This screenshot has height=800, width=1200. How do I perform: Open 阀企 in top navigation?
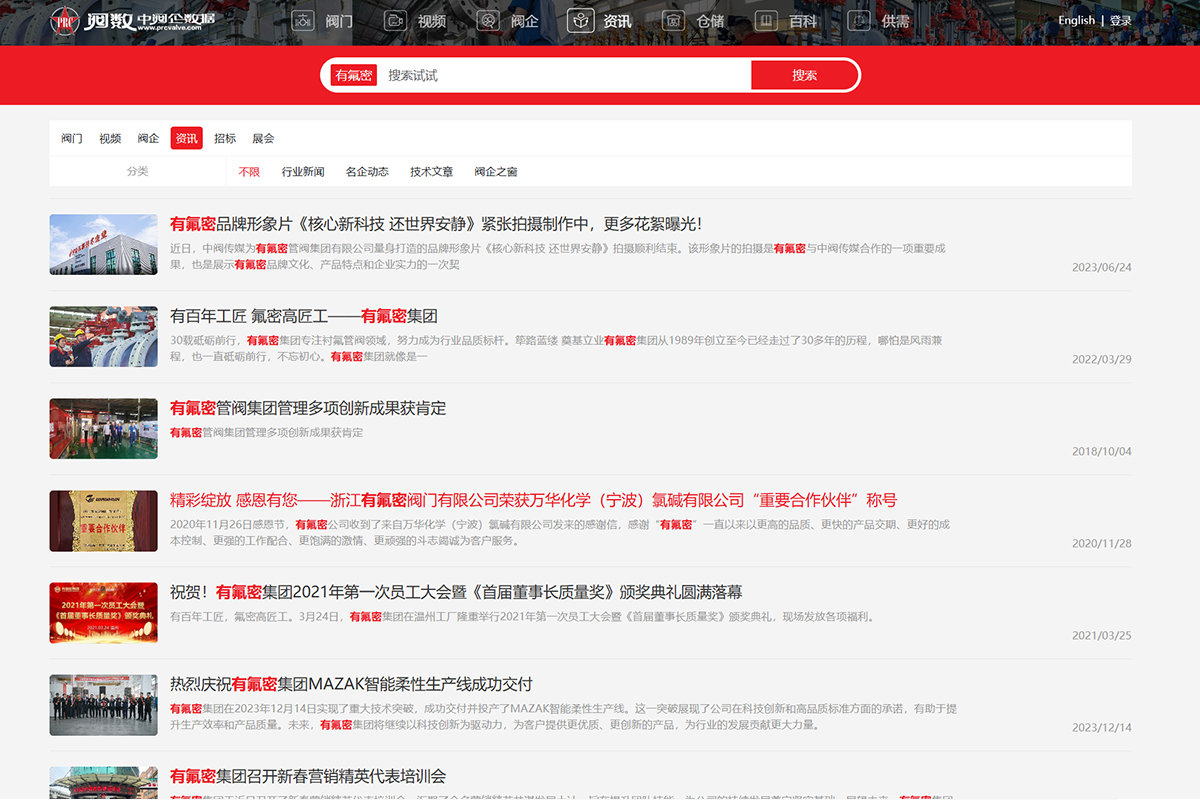(x=525, y=21)
